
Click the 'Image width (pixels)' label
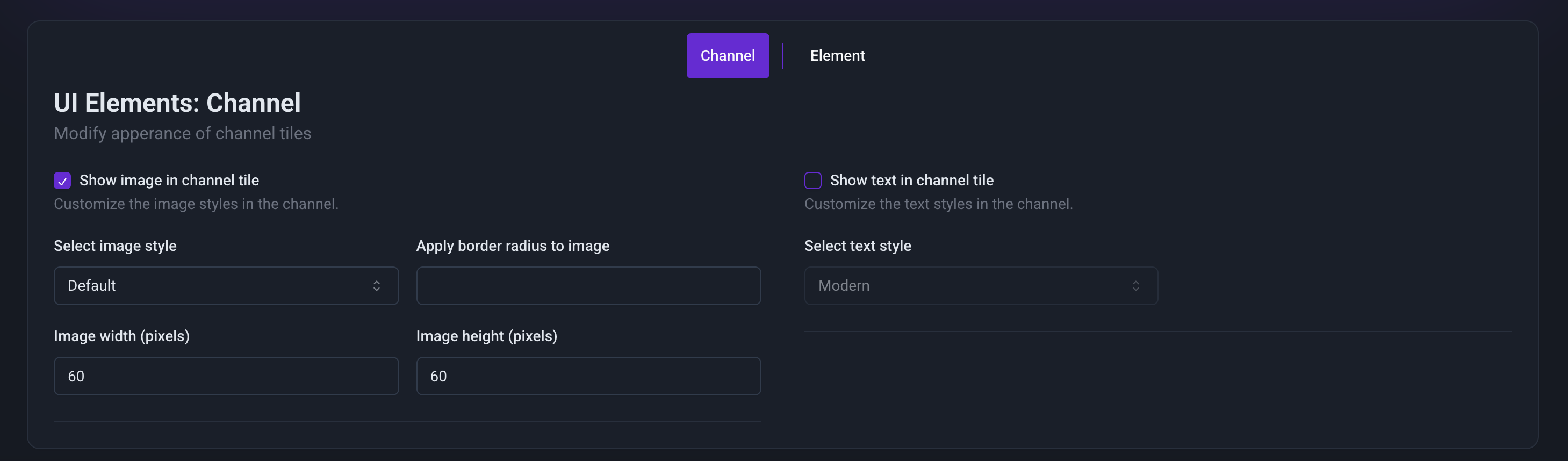[x=122, y=336]
